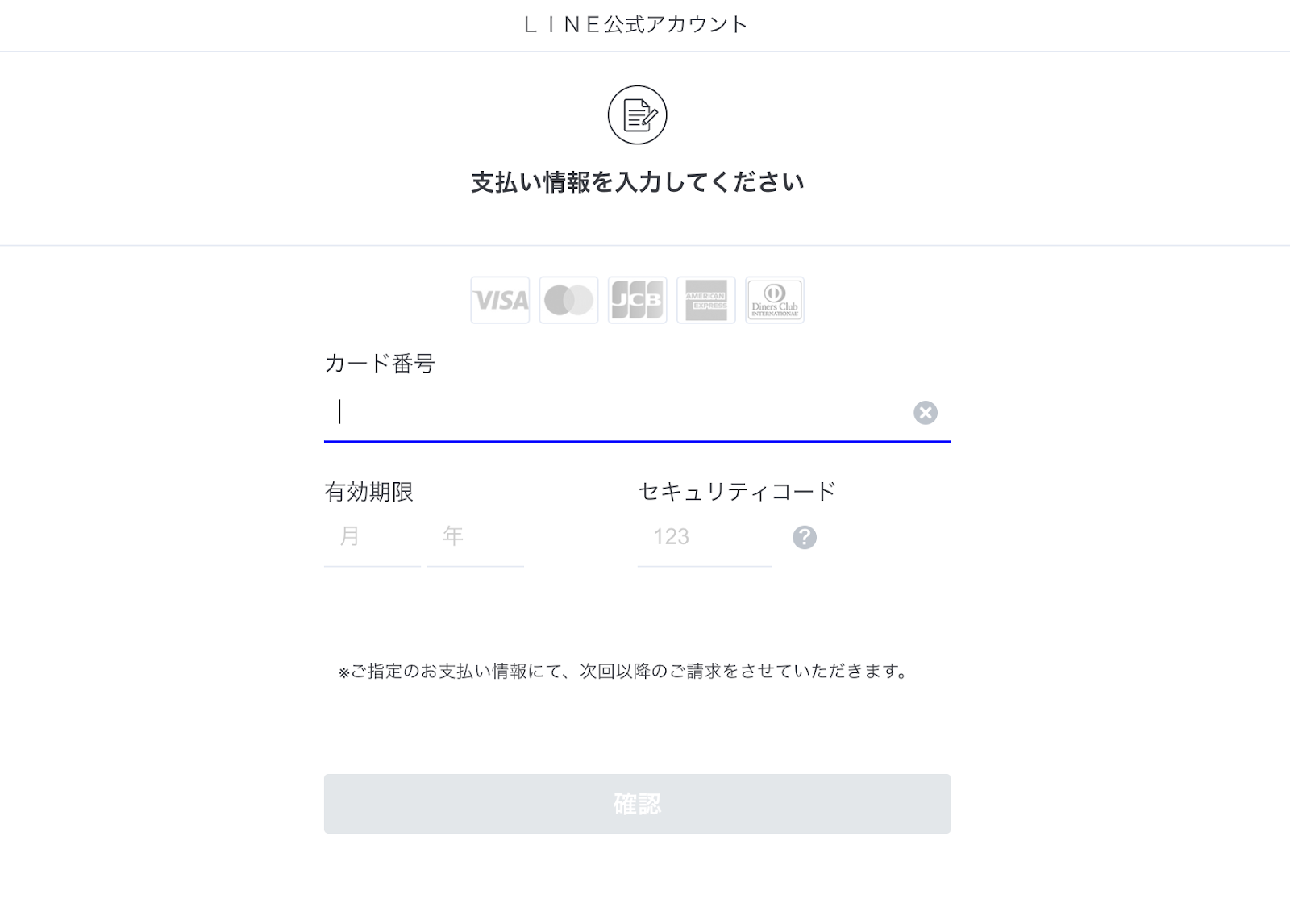Focus the カード番号 input field
The height and width of the screenshot is (924, 1290).
[x=621, y=413]
